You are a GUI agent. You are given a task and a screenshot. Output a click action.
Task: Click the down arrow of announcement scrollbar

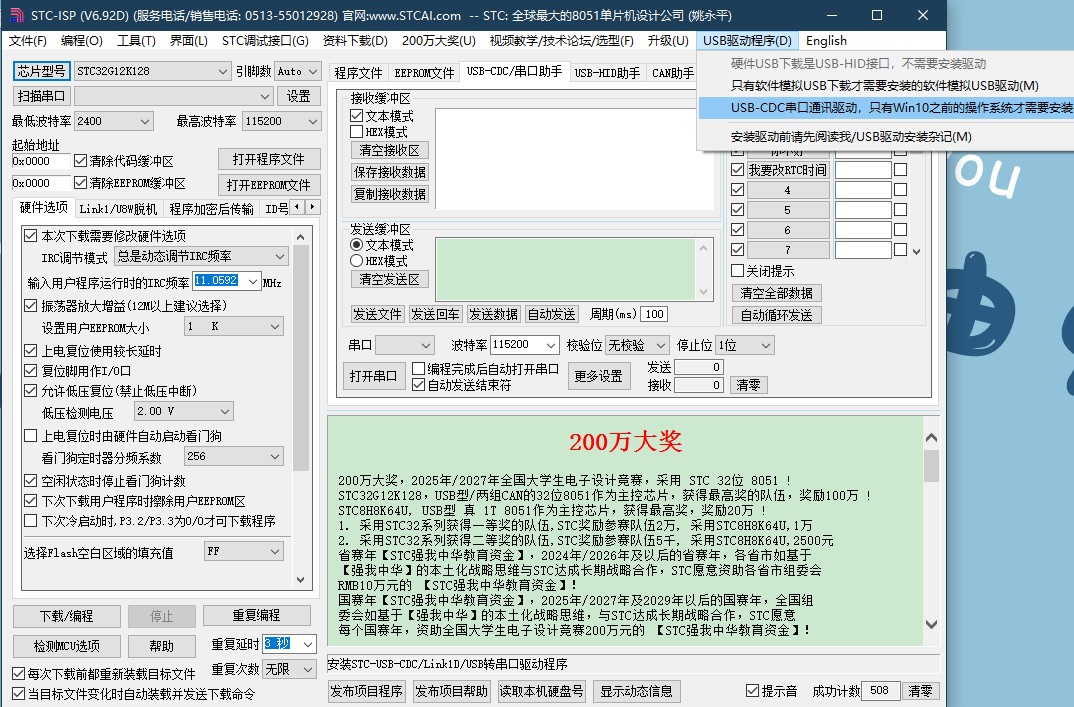[931, 624]
